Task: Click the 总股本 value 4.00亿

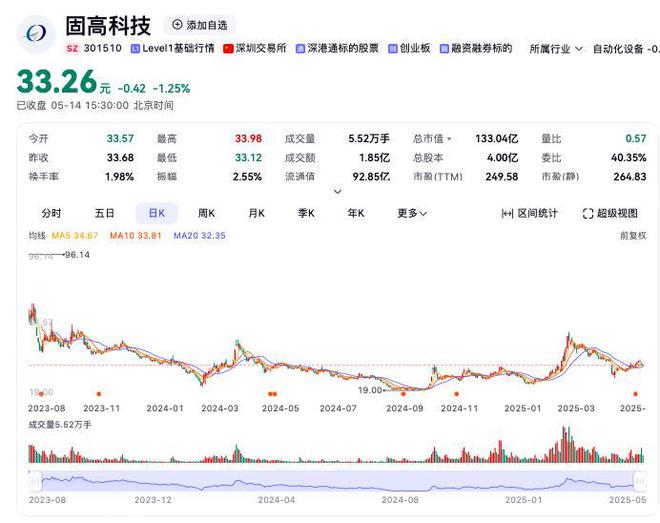Action: (503, 158)
